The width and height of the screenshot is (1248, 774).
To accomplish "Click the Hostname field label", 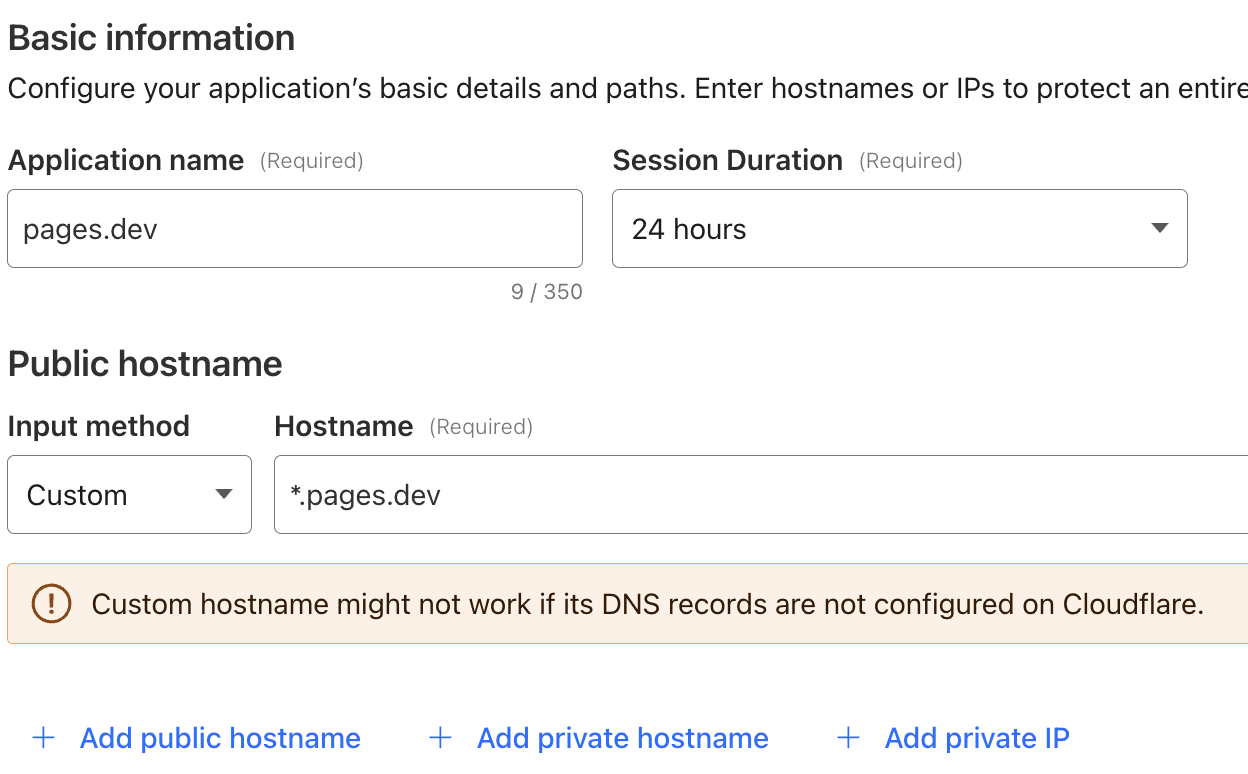I will pyautogui.click(x=343, y=427).
